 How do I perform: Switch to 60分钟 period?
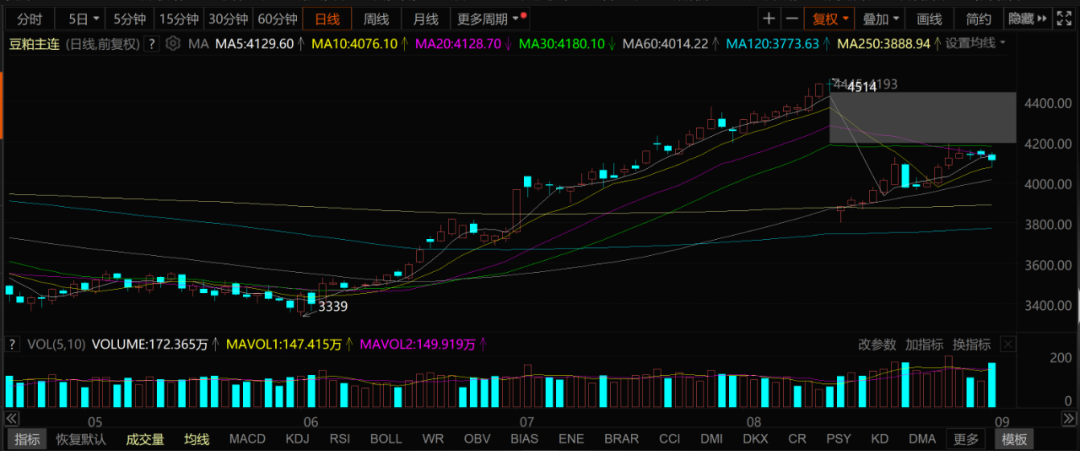coord(278,19)
